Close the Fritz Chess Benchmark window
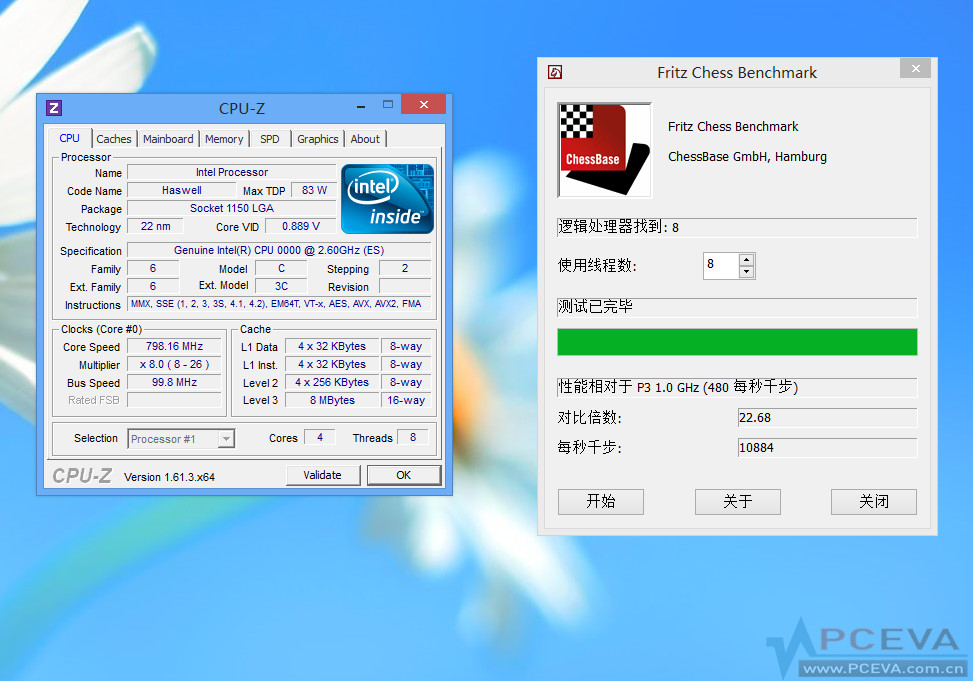The width and height of the screenshot is (973, 681). pos(915,68)
